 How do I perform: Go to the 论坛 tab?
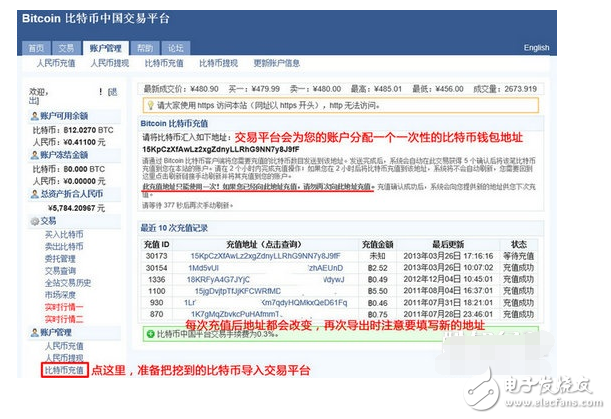point(176,48)
